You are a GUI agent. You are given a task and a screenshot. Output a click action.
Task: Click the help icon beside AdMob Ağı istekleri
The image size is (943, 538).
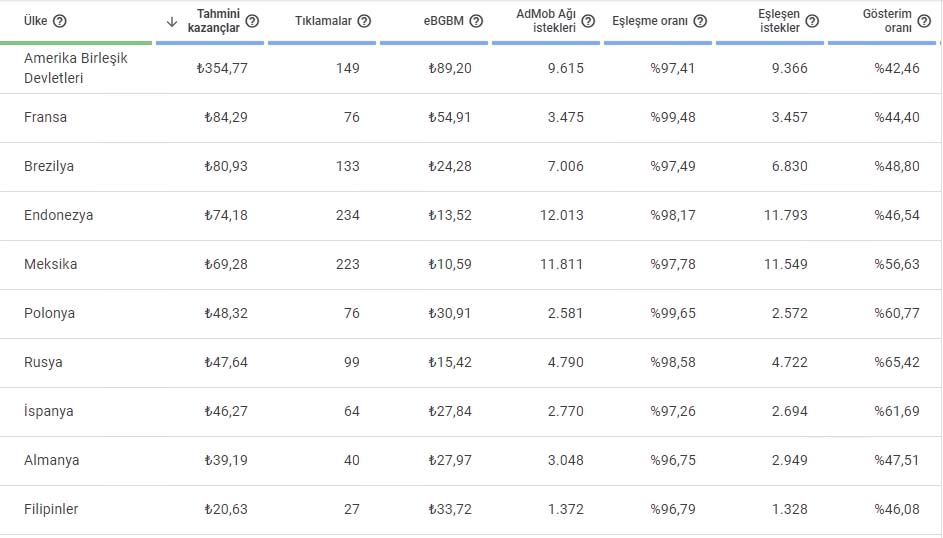click(x=588, y=21)
